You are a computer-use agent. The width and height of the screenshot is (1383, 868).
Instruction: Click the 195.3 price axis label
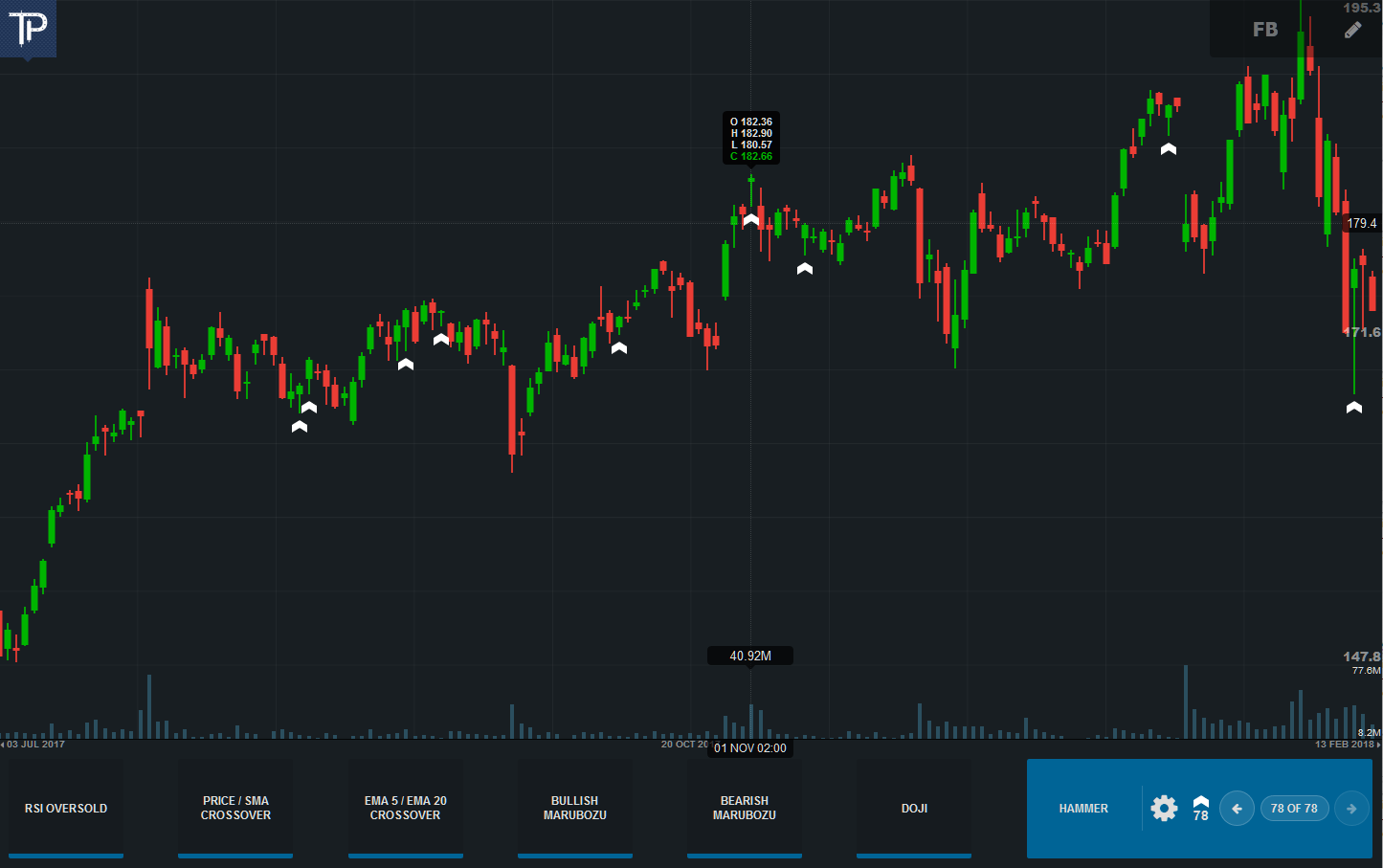[x=1362, y=8]
